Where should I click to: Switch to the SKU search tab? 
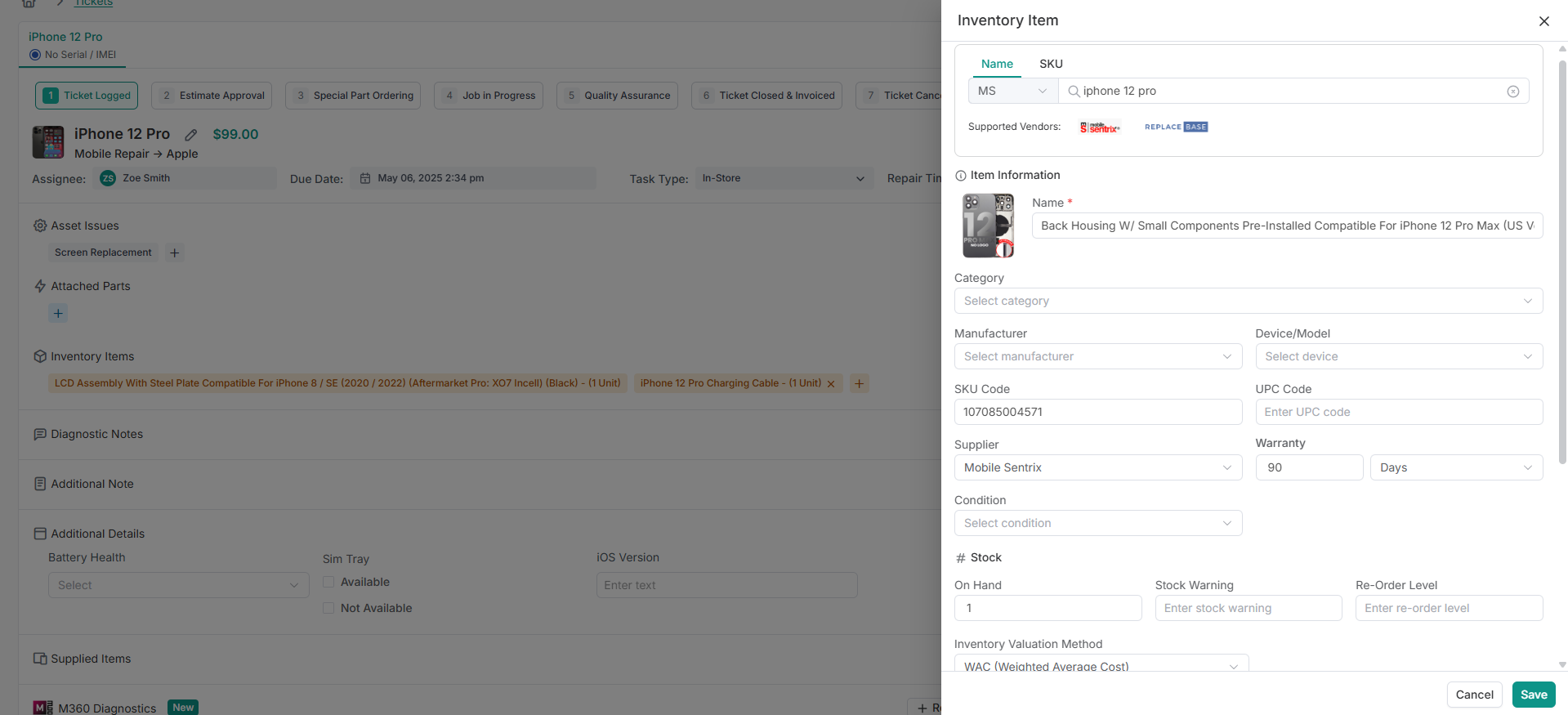pyautogui.click(x=1051, y=64)
